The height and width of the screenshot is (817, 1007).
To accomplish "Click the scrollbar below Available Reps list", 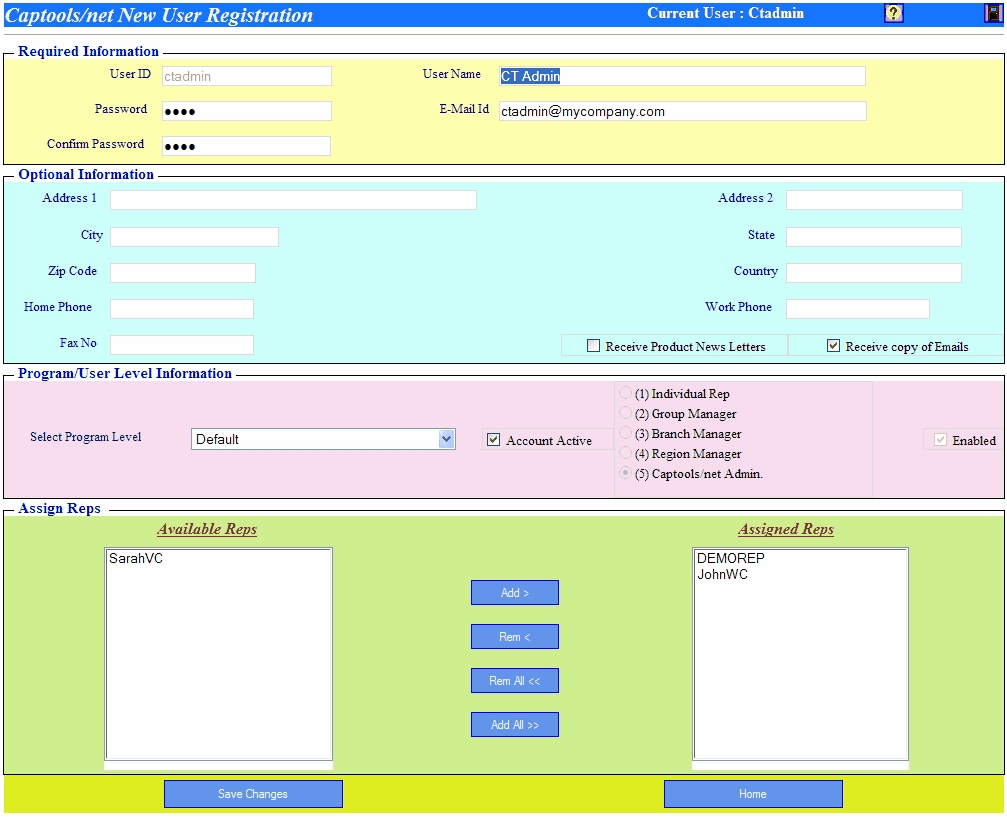I will (218, 766).
